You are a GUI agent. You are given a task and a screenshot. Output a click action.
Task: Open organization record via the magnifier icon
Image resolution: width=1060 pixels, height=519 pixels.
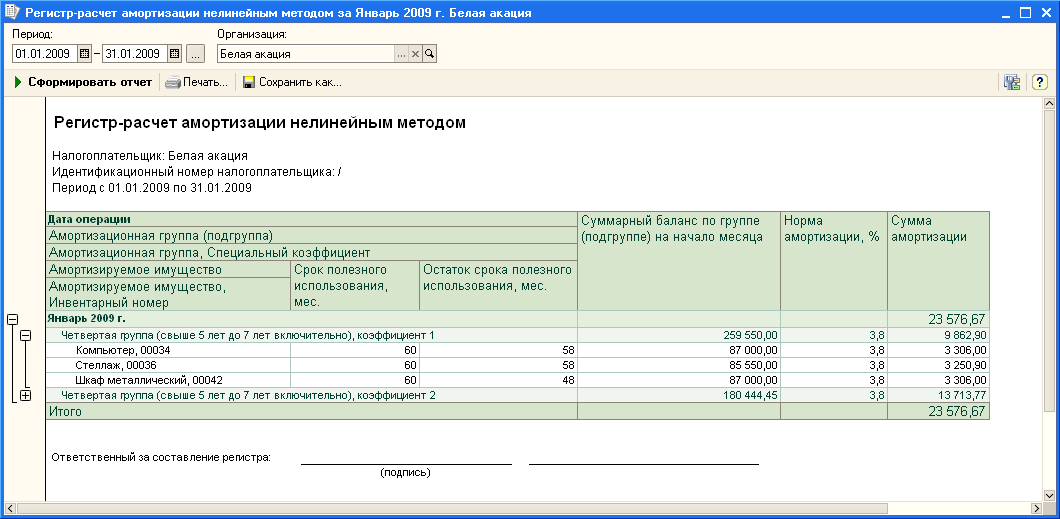(x=429, y=54)
